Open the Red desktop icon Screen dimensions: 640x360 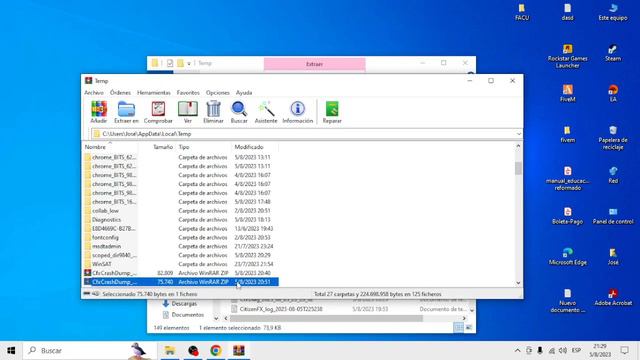613,175
